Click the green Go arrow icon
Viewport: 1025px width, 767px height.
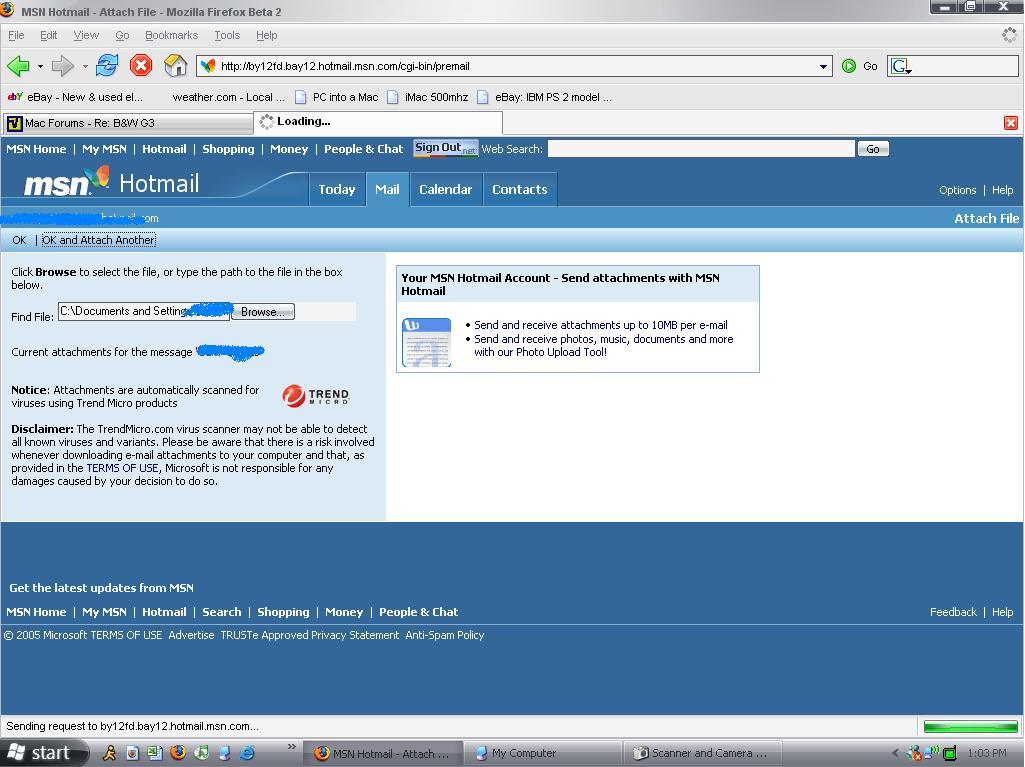(x=849, y=66)
